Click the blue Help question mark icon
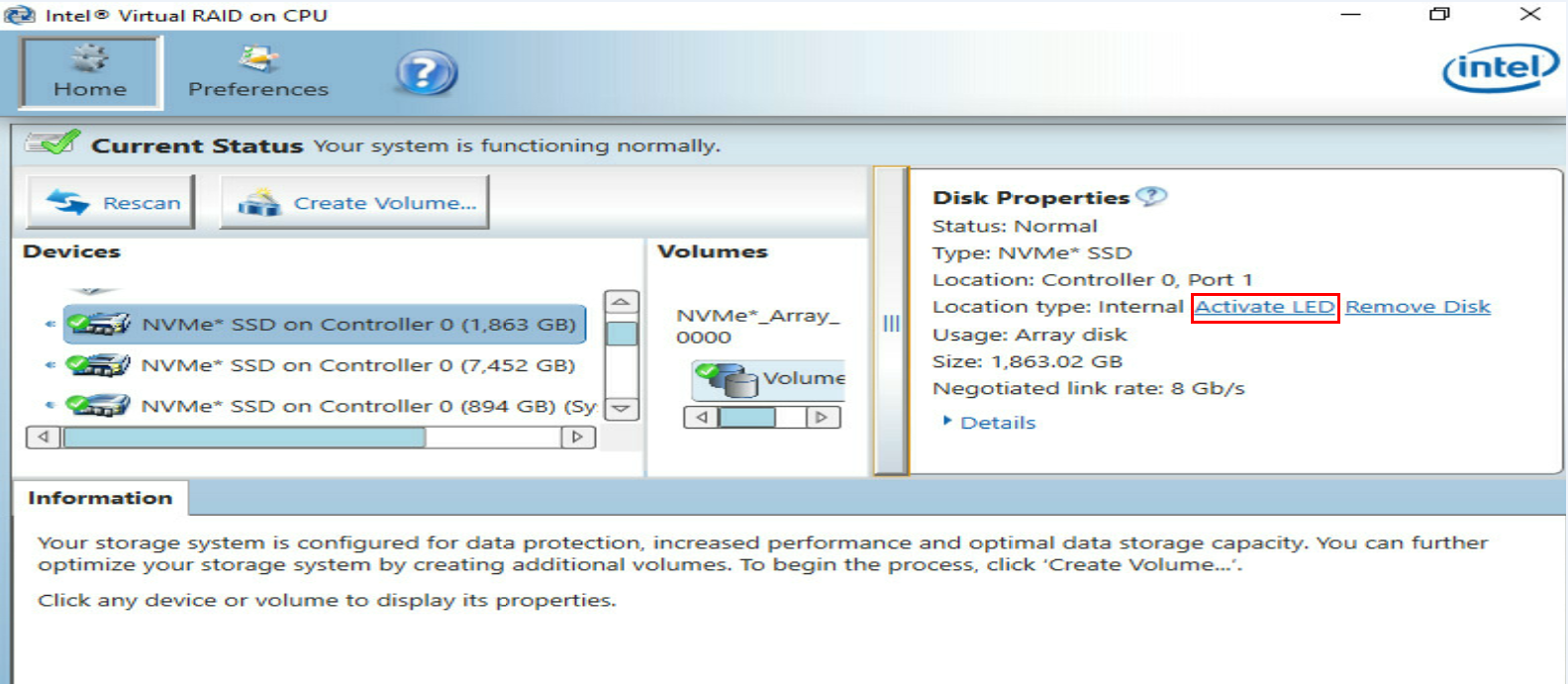Image resolution: width=1568 pixels, height=684 pixels. tap(427, 73)
